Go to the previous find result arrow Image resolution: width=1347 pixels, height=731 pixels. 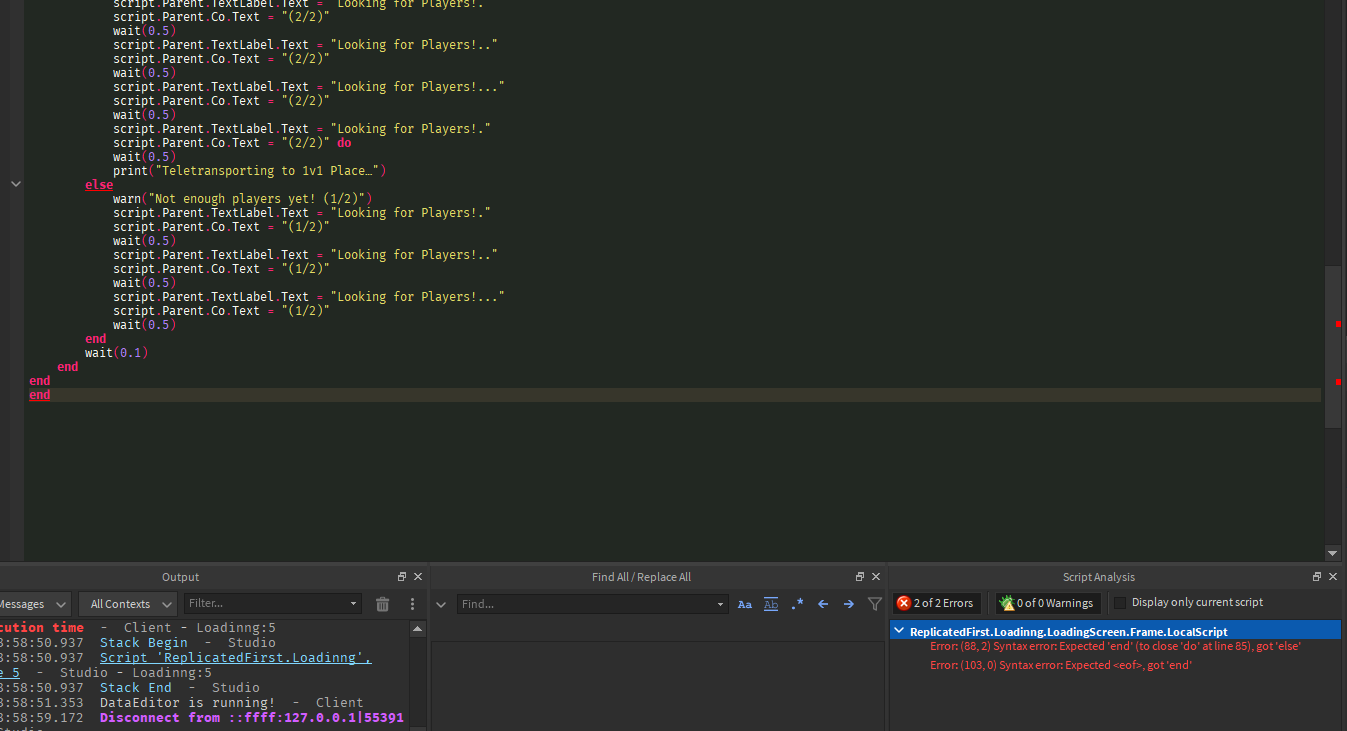pos(823,604)
